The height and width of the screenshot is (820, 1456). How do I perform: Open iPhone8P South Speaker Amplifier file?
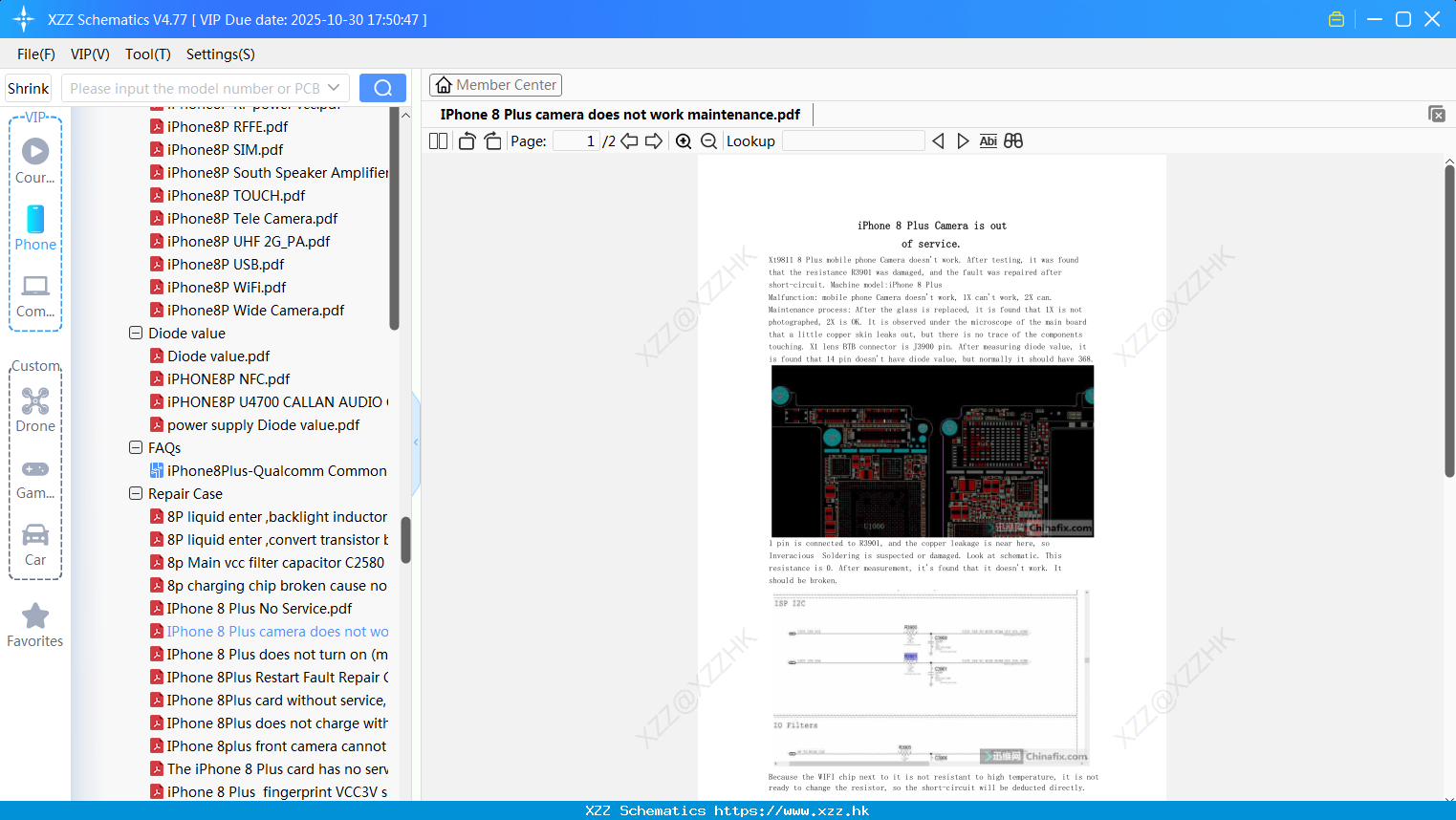pos(277,173)
